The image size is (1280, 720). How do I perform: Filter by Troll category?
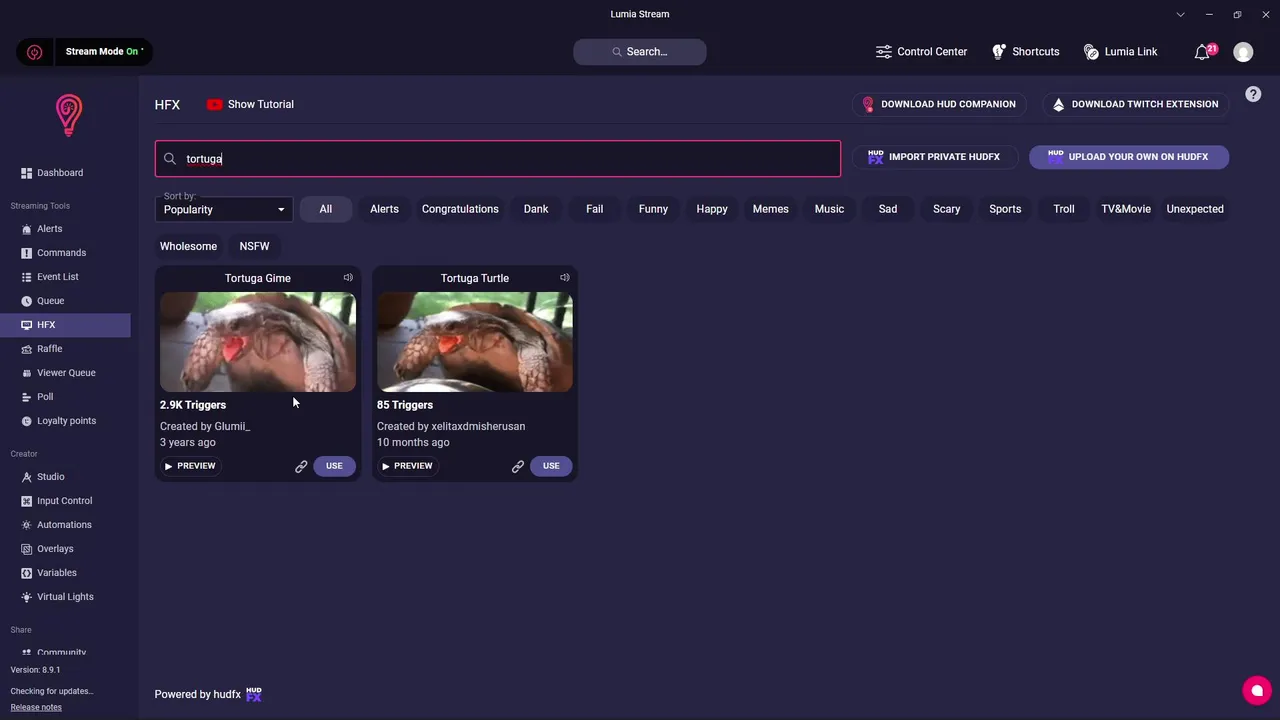[x=1064, y=209]
